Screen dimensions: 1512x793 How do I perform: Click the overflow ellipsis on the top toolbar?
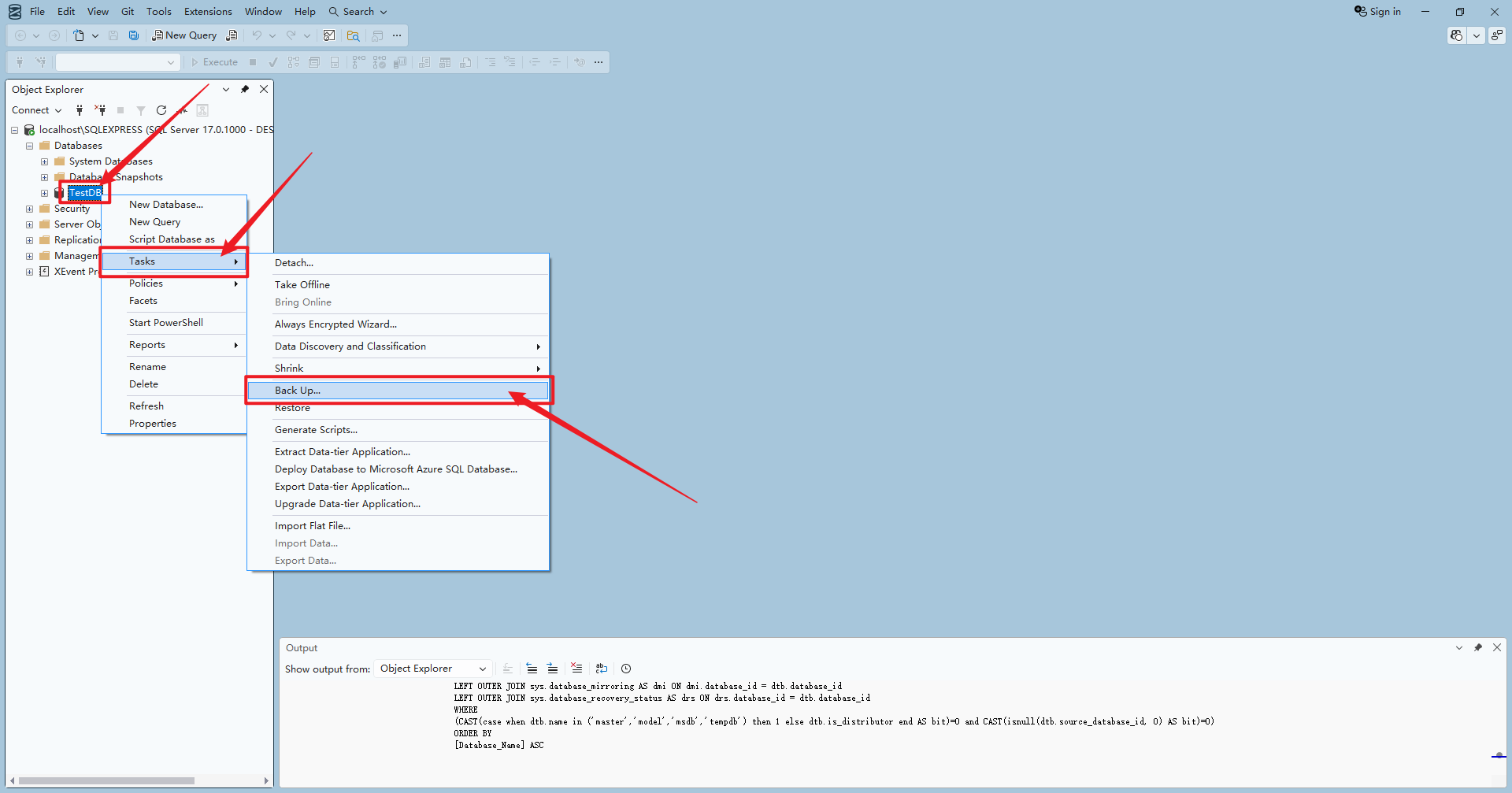(397, 35)
